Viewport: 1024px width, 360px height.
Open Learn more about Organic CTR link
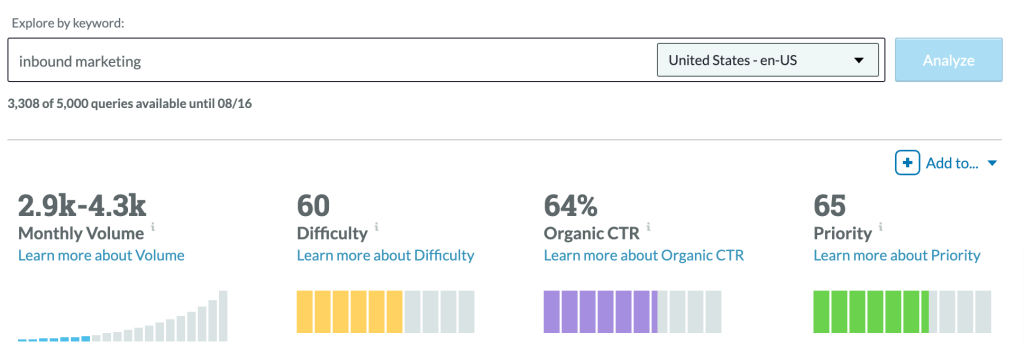click(x=644, y=255)
